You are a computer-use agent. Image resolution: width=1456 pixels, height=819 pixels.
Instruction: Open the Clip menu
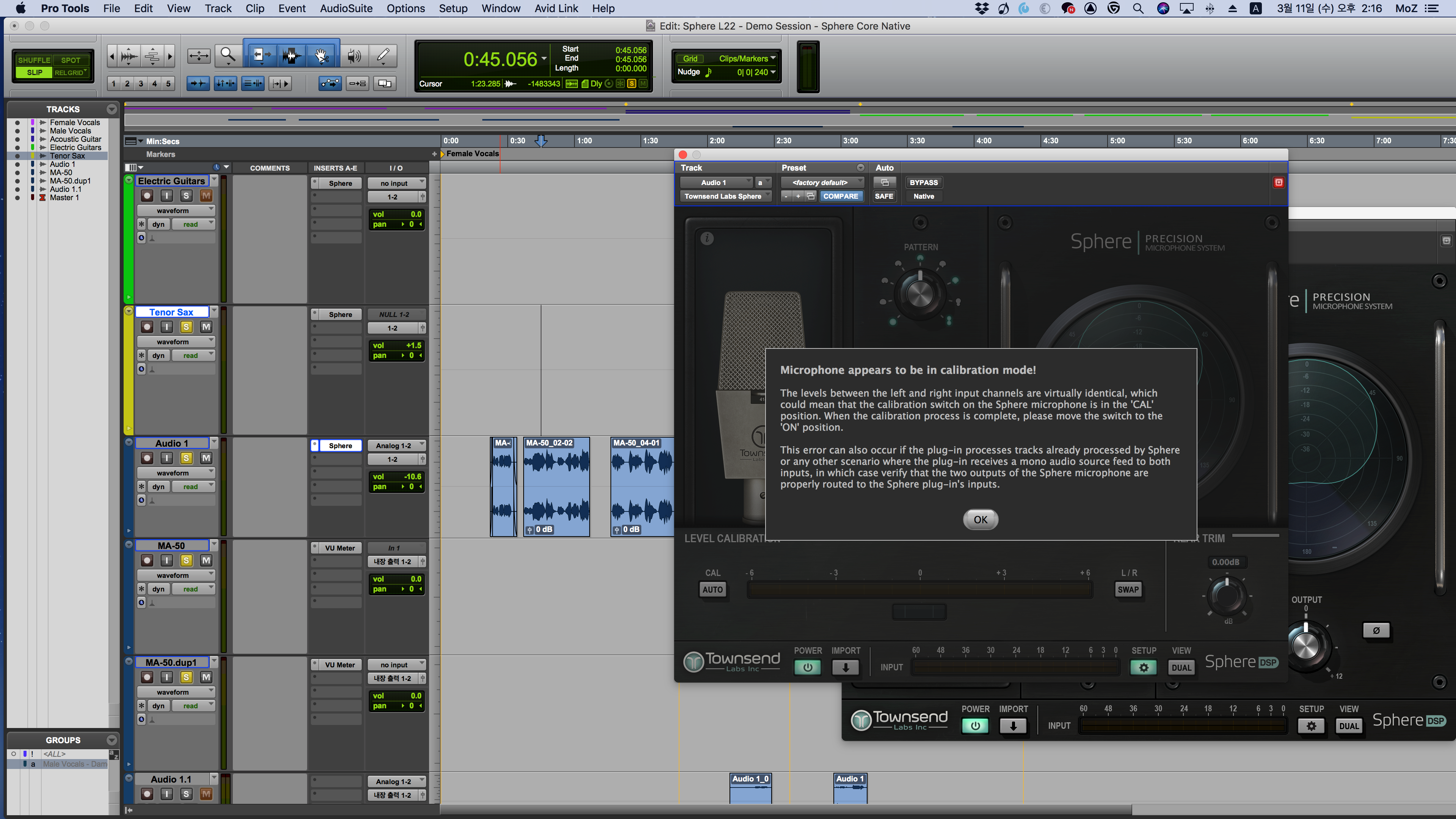tap(254, 8)
